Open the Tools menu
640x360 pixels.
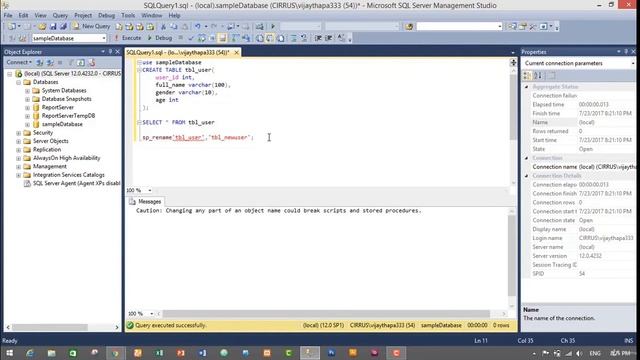(x=128, y=16)
